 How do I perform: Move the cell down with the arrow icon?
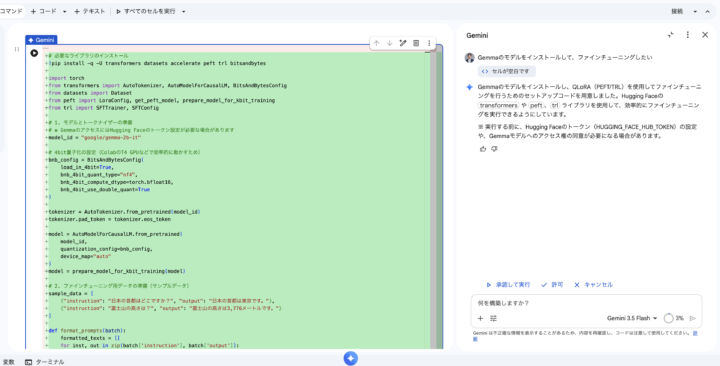point(389,43)
